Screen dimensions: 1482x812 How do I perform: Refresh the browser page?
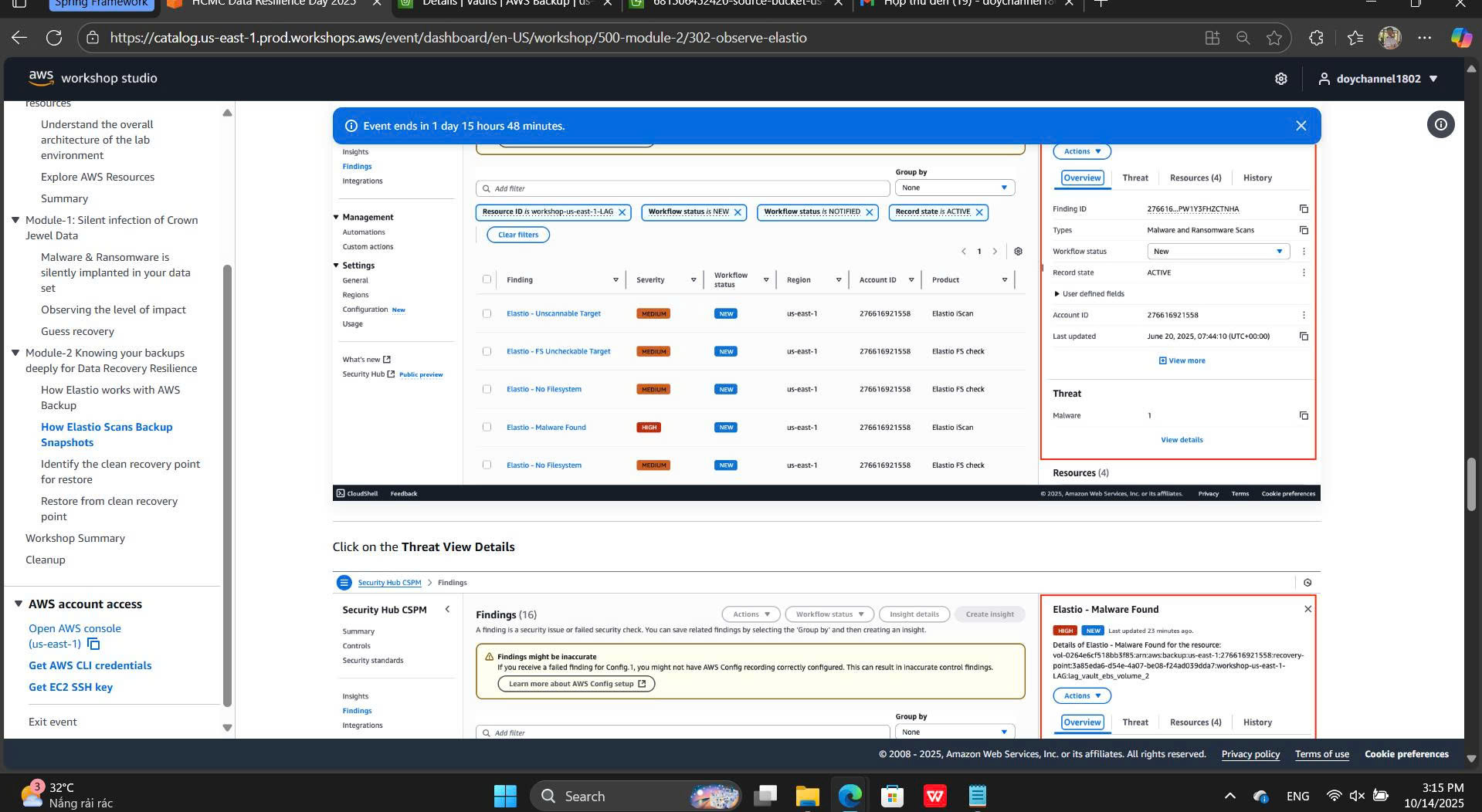(53, 38)
